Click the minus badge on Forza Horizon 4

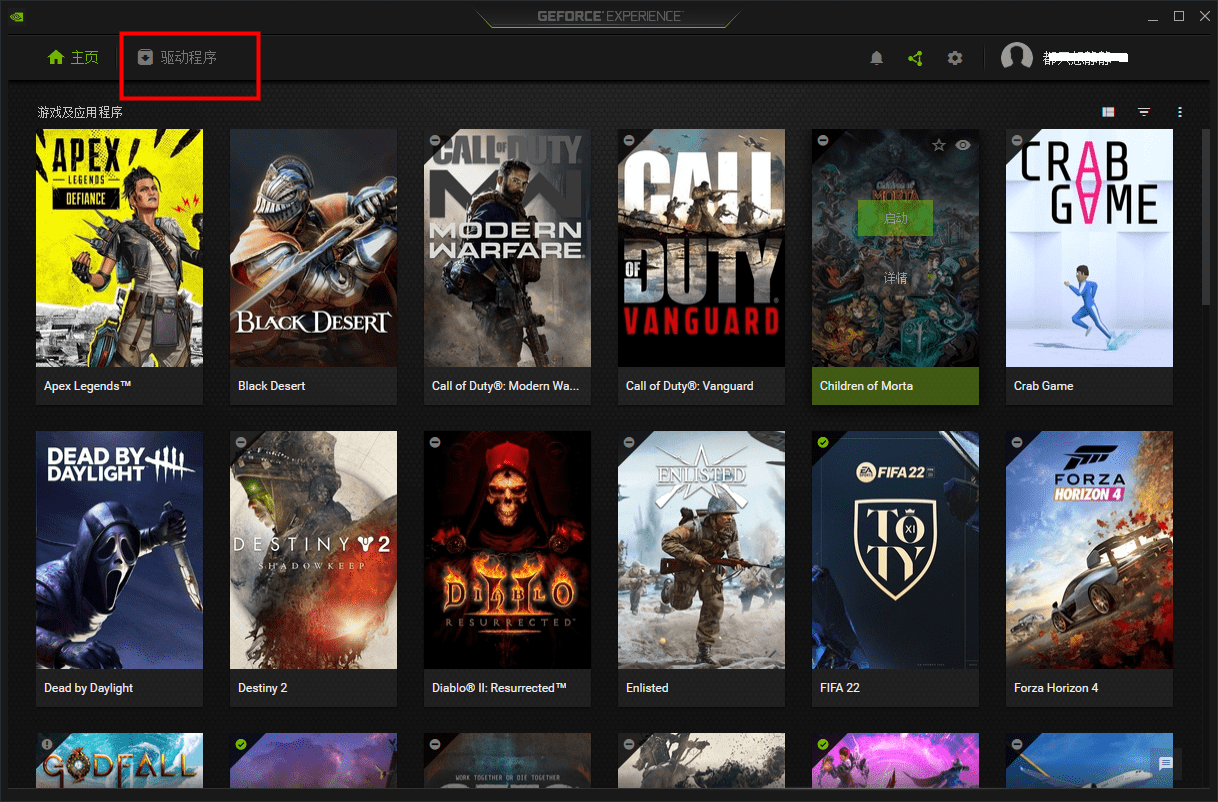1017,442
